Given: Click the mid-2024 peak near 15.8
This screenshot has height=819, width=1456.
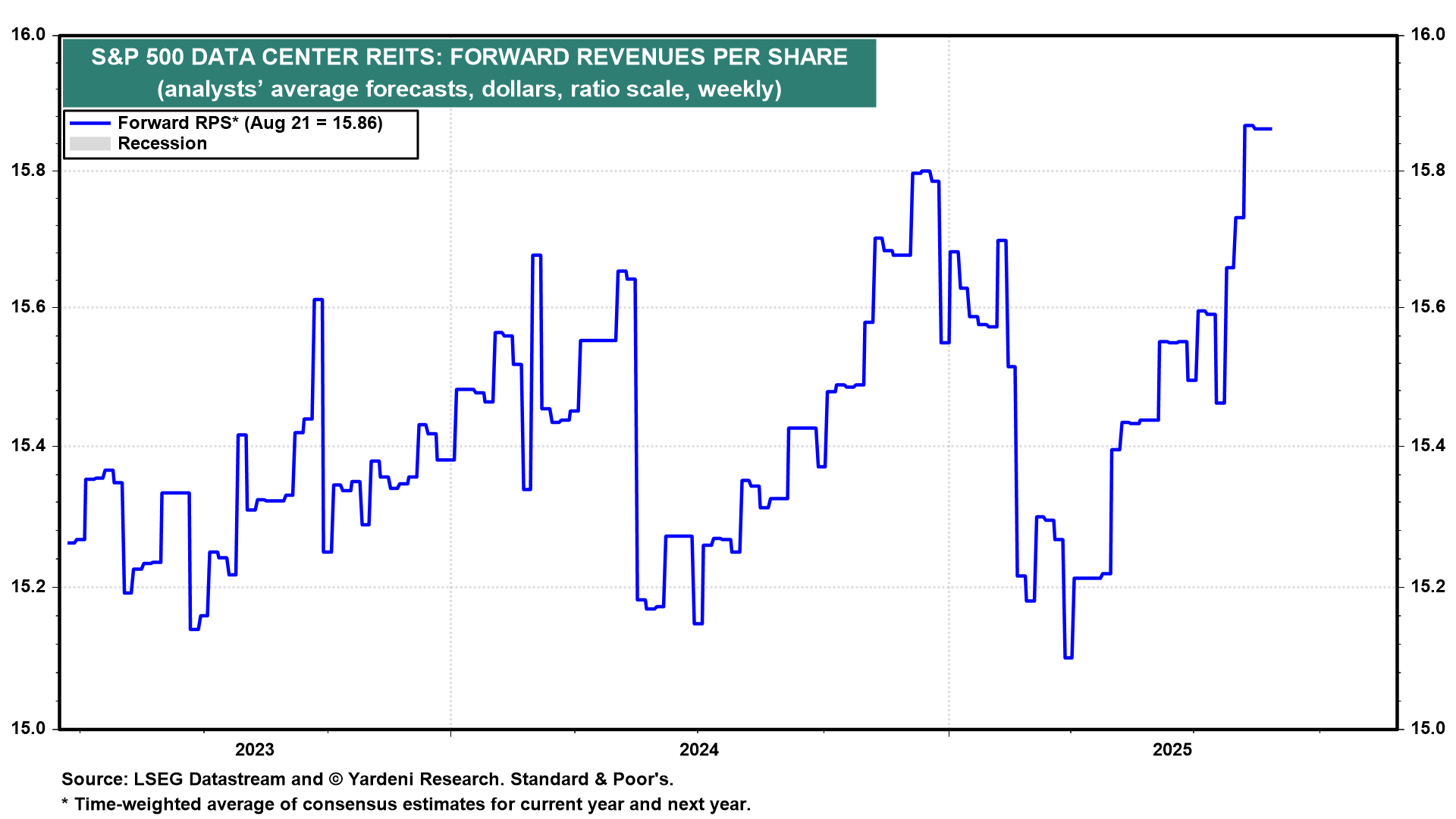Looking at the screenshot, I should coord(924,171).
